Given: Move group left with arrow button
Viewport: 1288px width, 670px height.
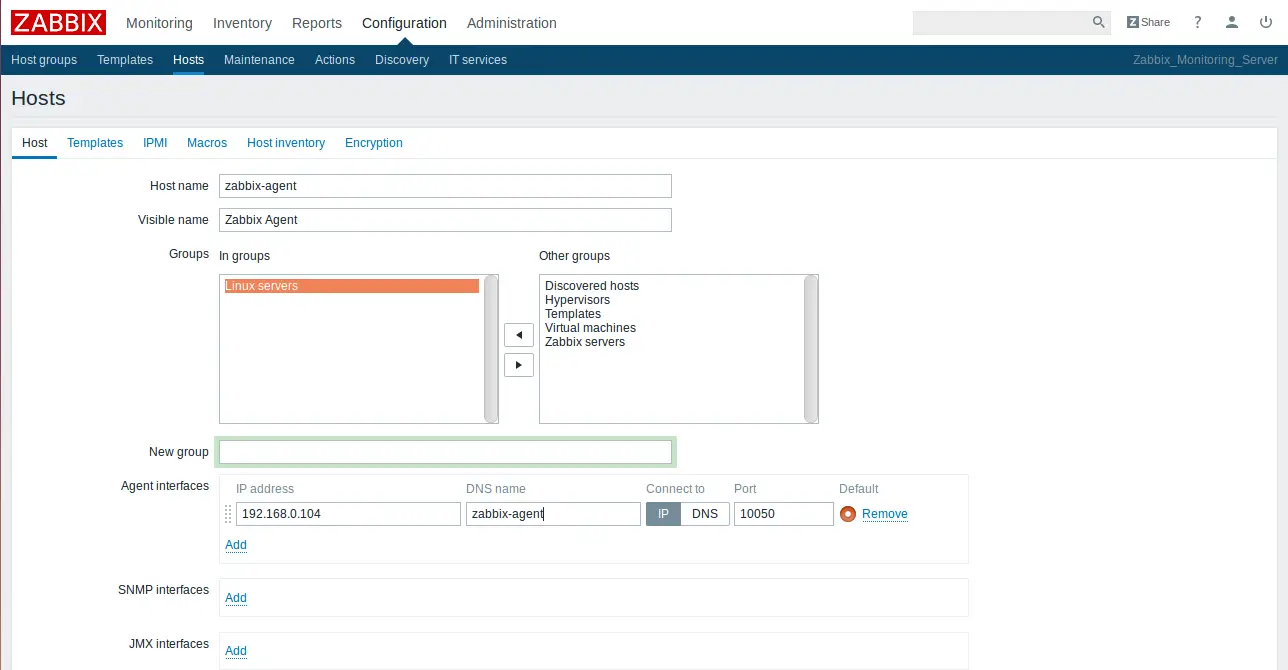Looking at the screenshot, I should 518,334.
